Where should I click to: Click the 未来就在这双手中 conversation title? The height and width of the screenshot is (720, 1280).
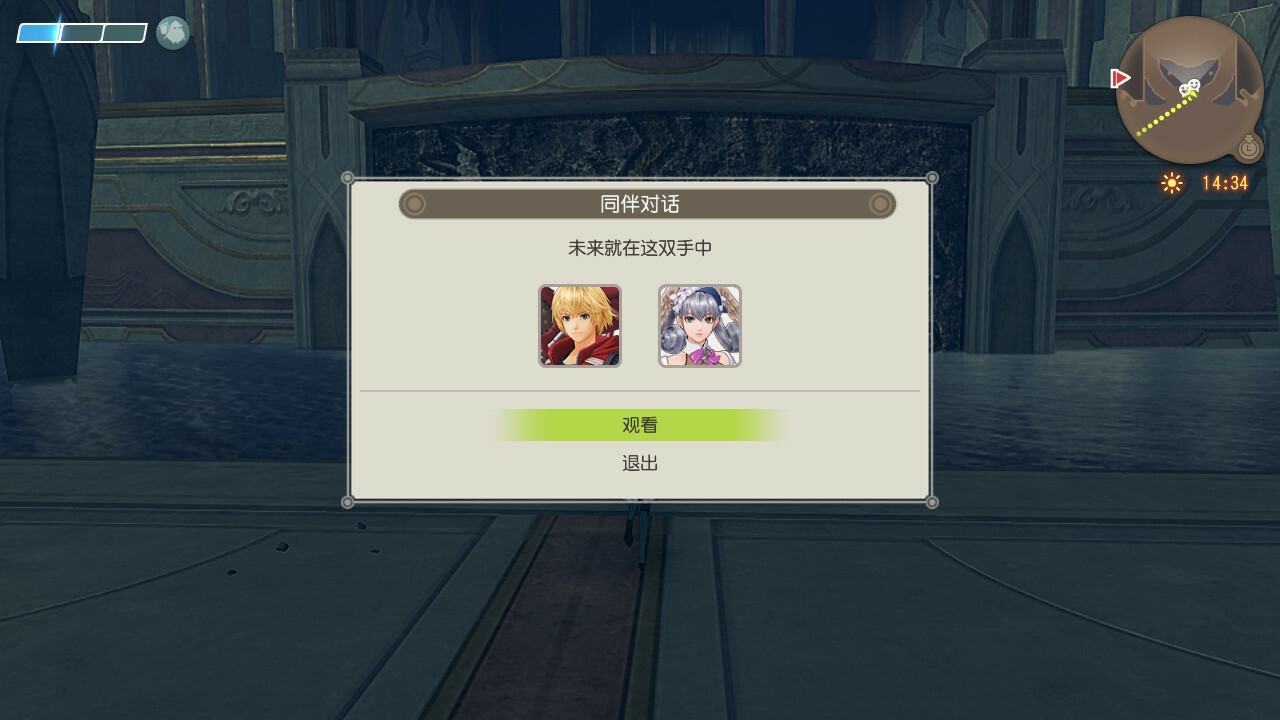point(640,248)
